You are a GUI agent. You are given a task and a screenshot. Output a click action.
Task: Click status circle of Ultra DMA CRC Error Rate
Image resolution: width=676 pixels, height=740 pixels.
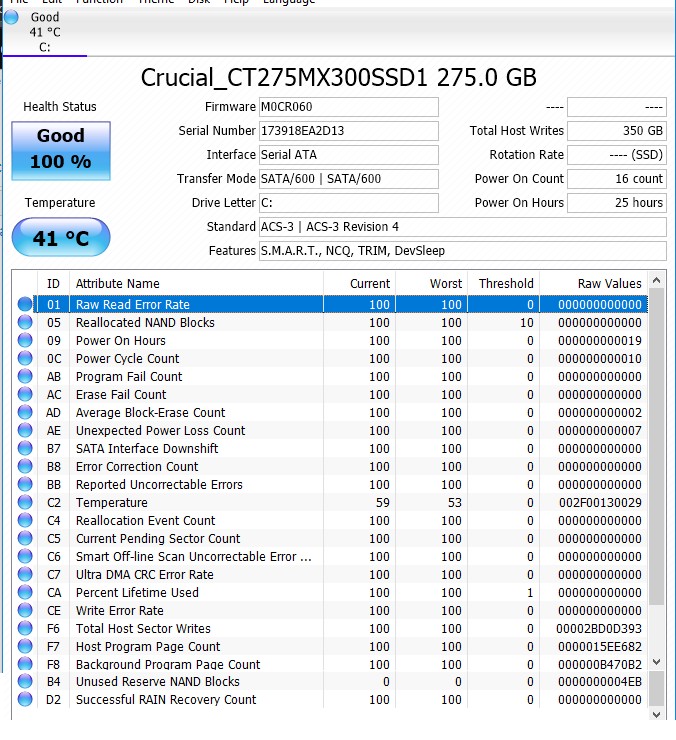(25, 574)
